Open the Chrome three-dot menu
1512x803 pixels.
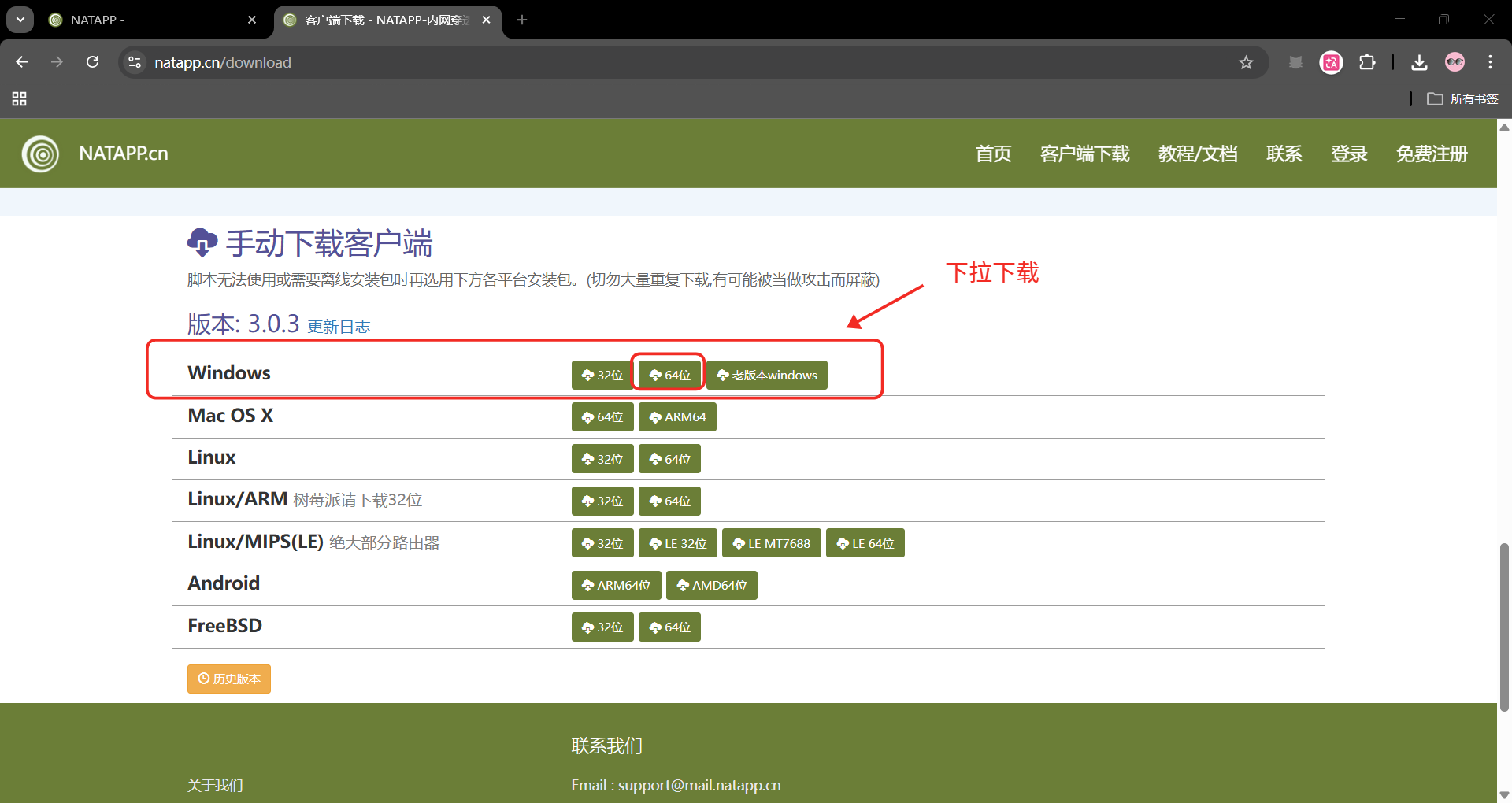[x=1490, y=62]
